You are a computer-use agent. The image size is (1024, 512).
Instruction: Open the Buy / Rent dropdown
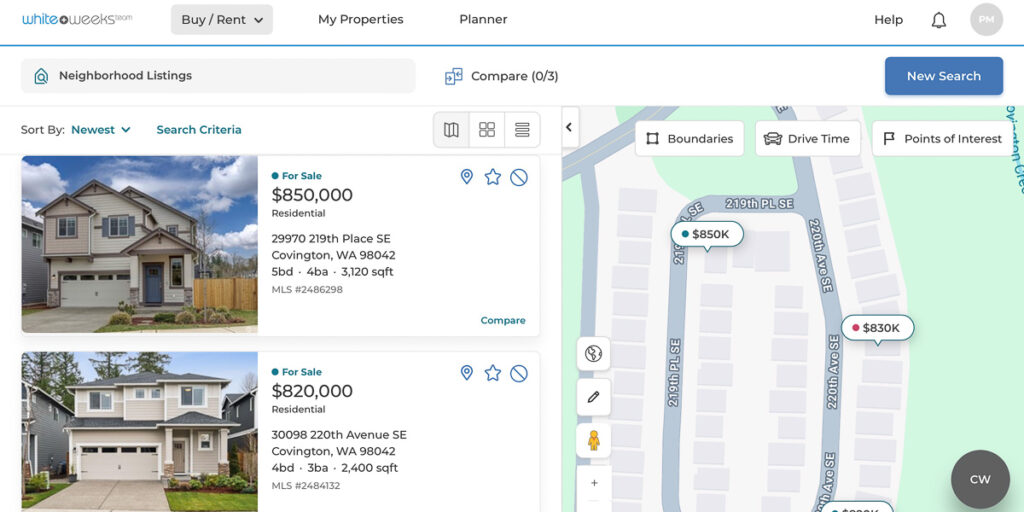pyautogui.click(x=222, y=20)
